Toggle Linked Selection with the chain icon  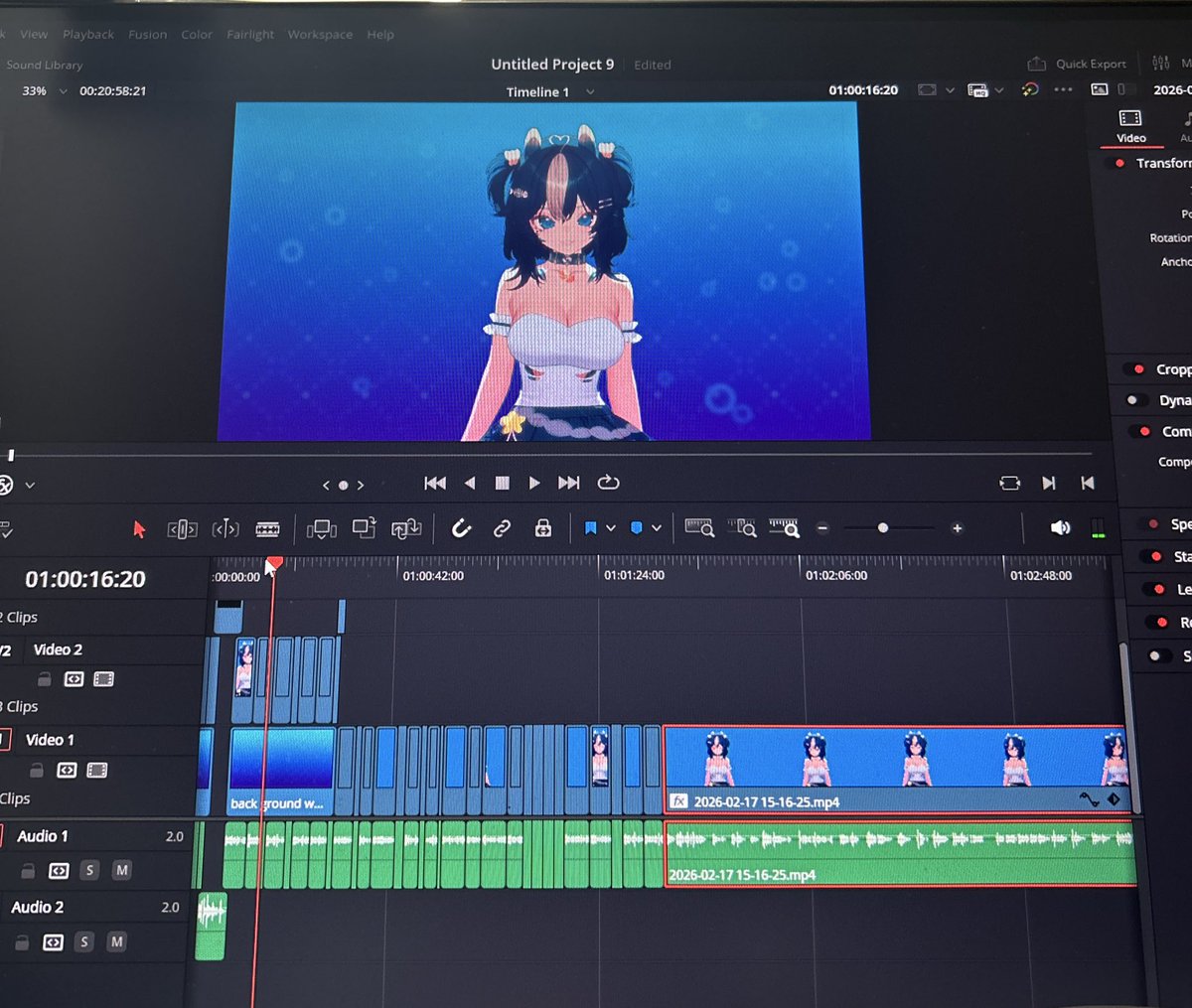(x=504, y=528)
